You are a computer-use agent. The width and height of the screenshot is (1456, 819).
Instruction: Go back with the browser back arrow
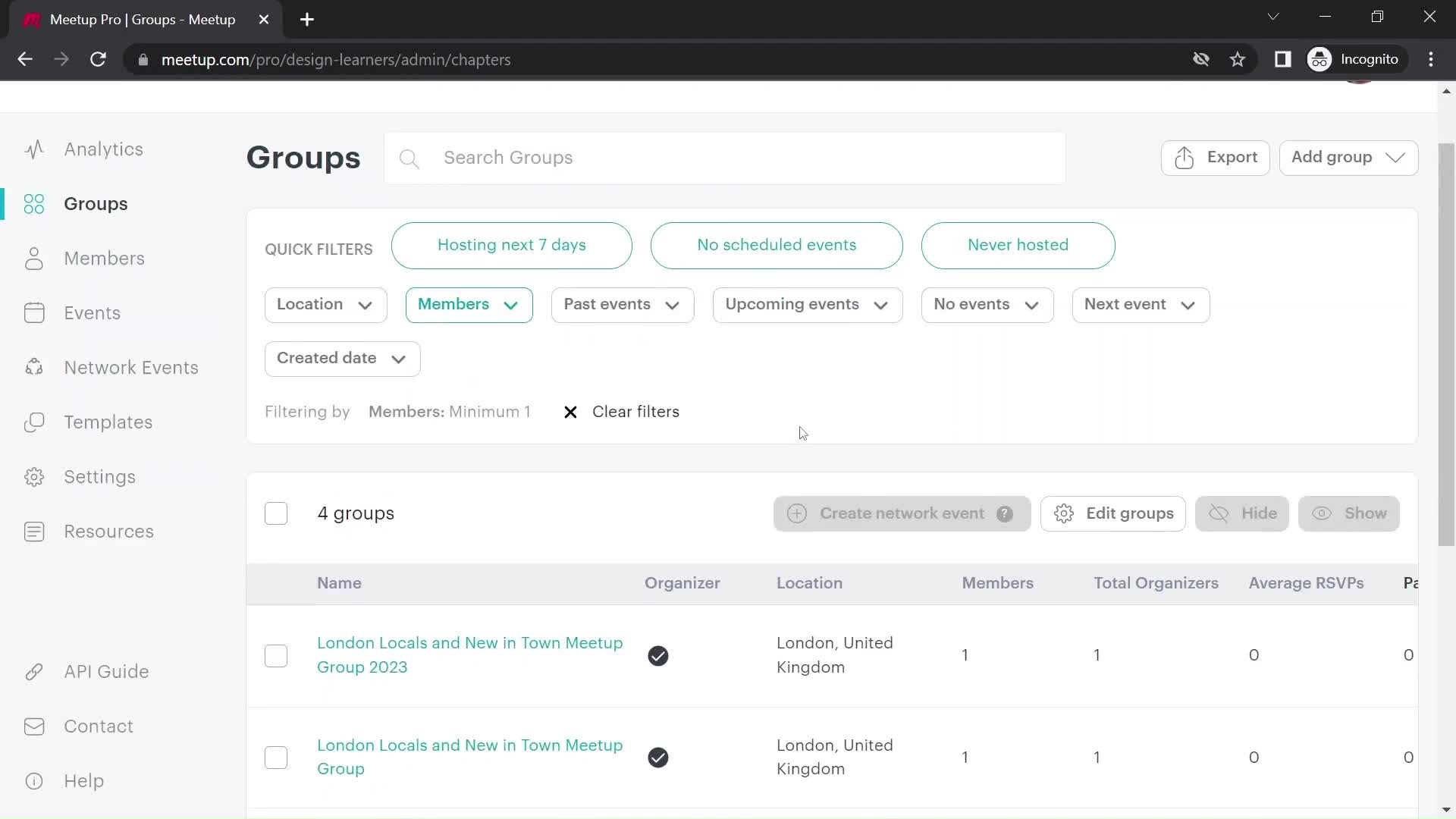25,59
